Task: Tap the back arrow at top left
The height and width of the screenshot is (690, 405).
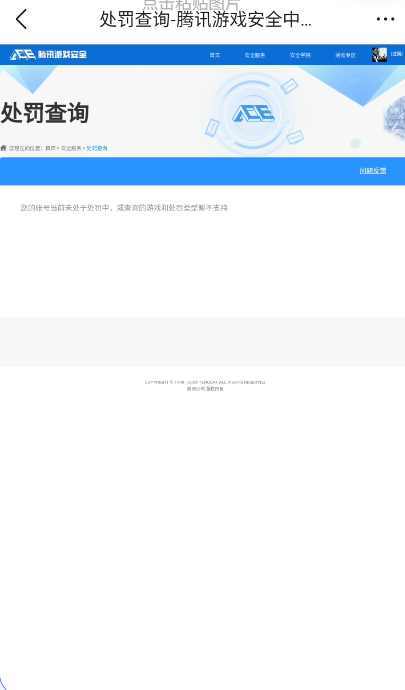Action: tap(21, 19)
